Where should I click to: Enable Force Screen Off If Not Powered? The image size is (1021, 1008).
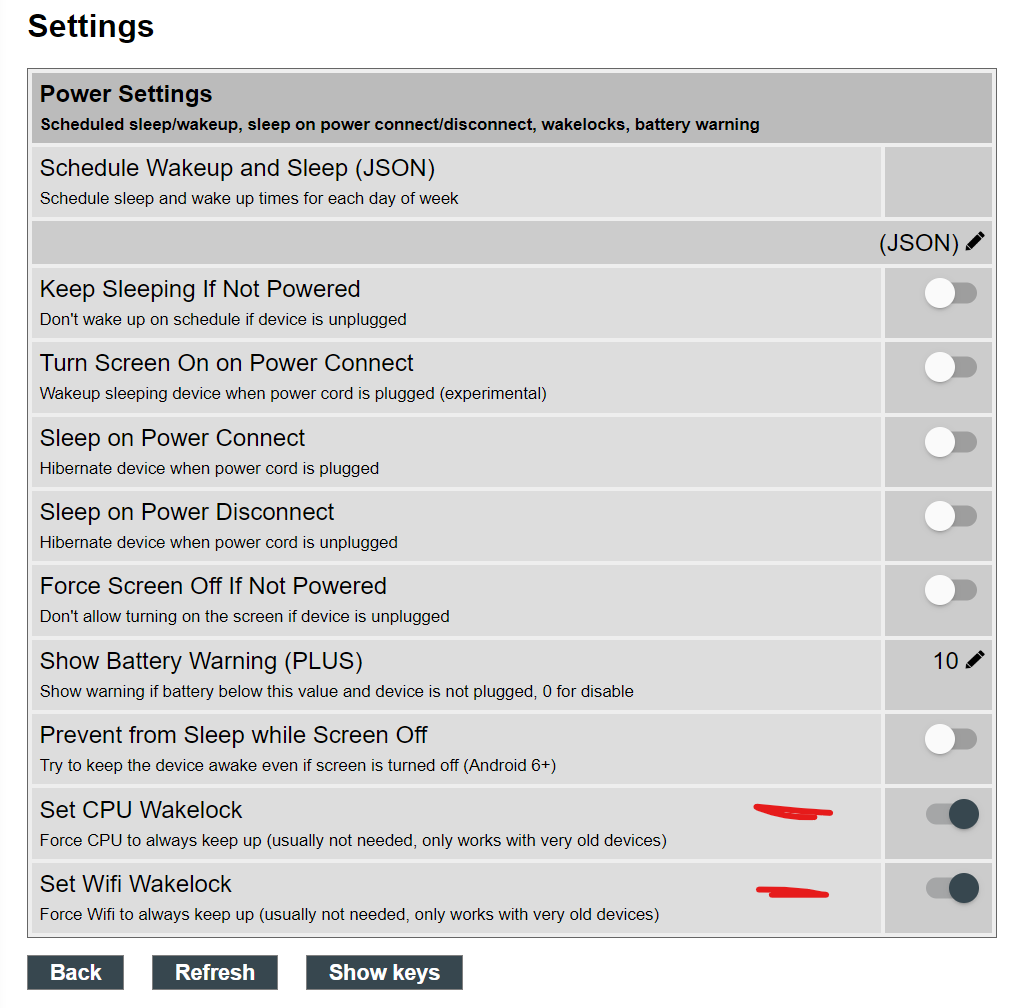click(x=951, y=591)
